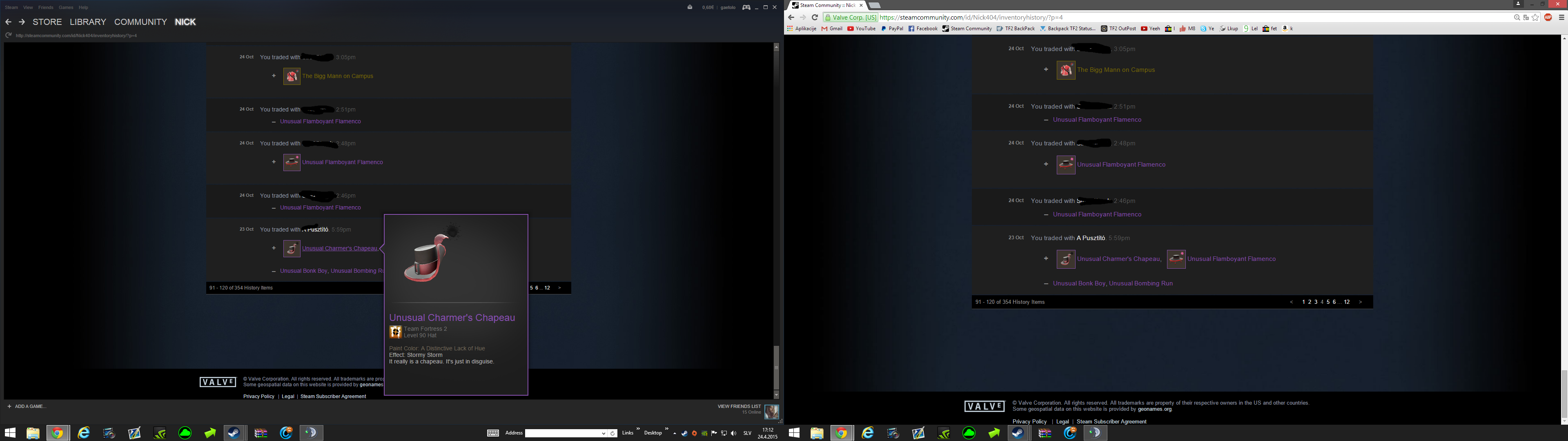Open The Bigg Mann on Campus link in Steam
The width and height of the screenshot is (1568, 441).
point(338,76)
